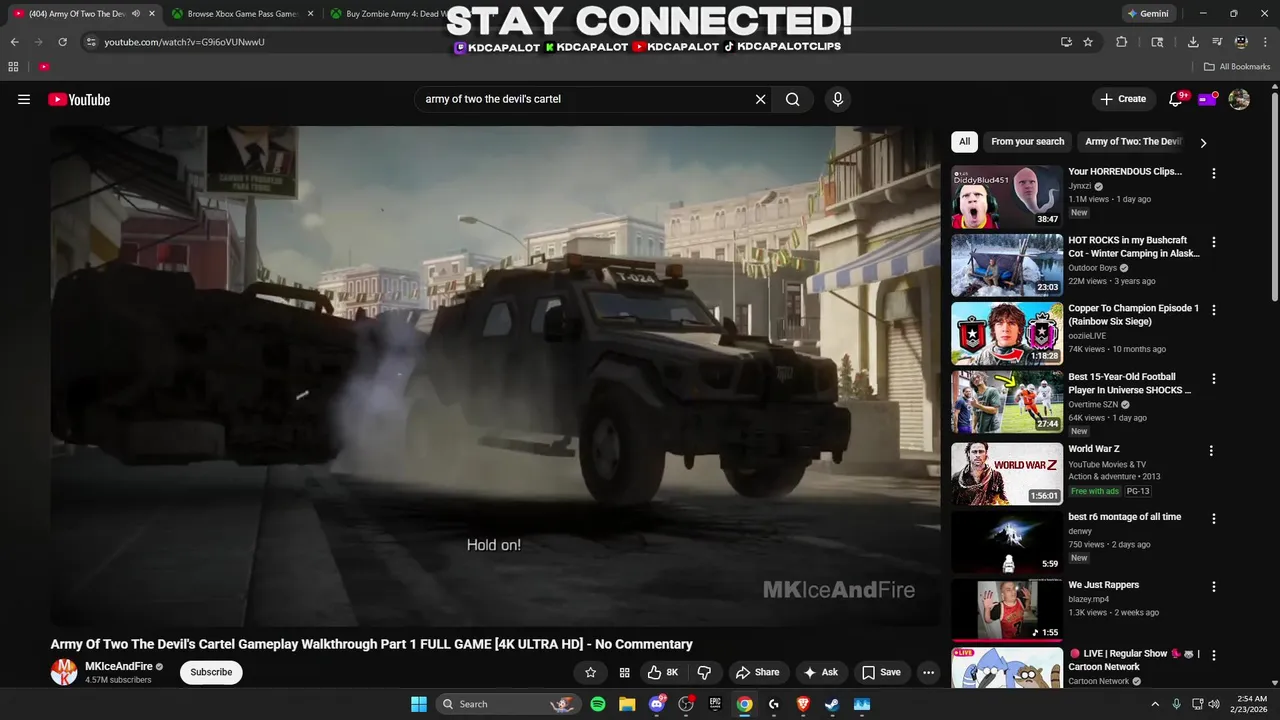Open Copper To Champion Episode 1 thumbnail
Image resolution: width=1280 pixels, height=720 pixels.
(1007, 334)
